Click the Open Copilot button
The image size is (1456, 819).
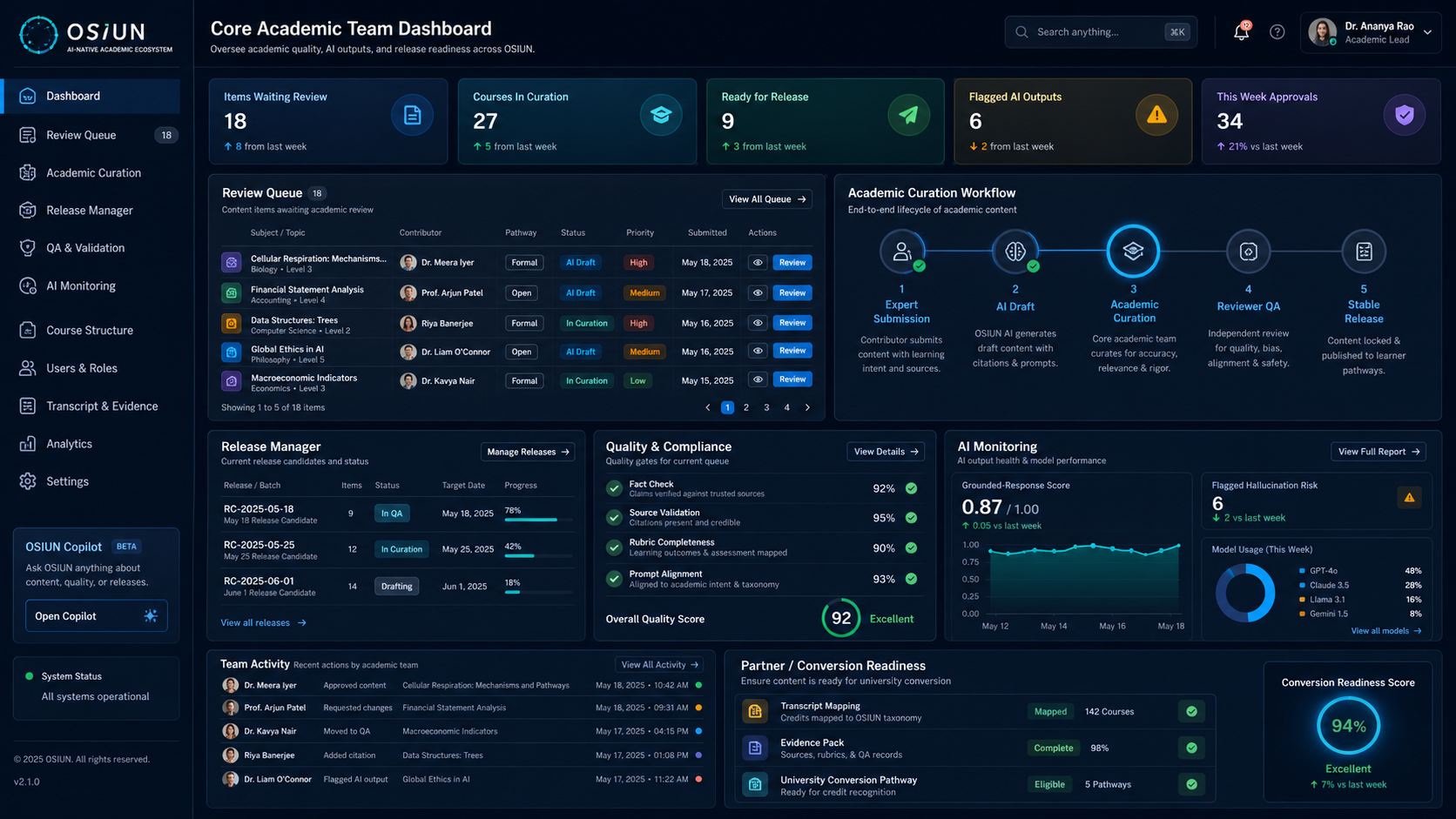point(96,616)
